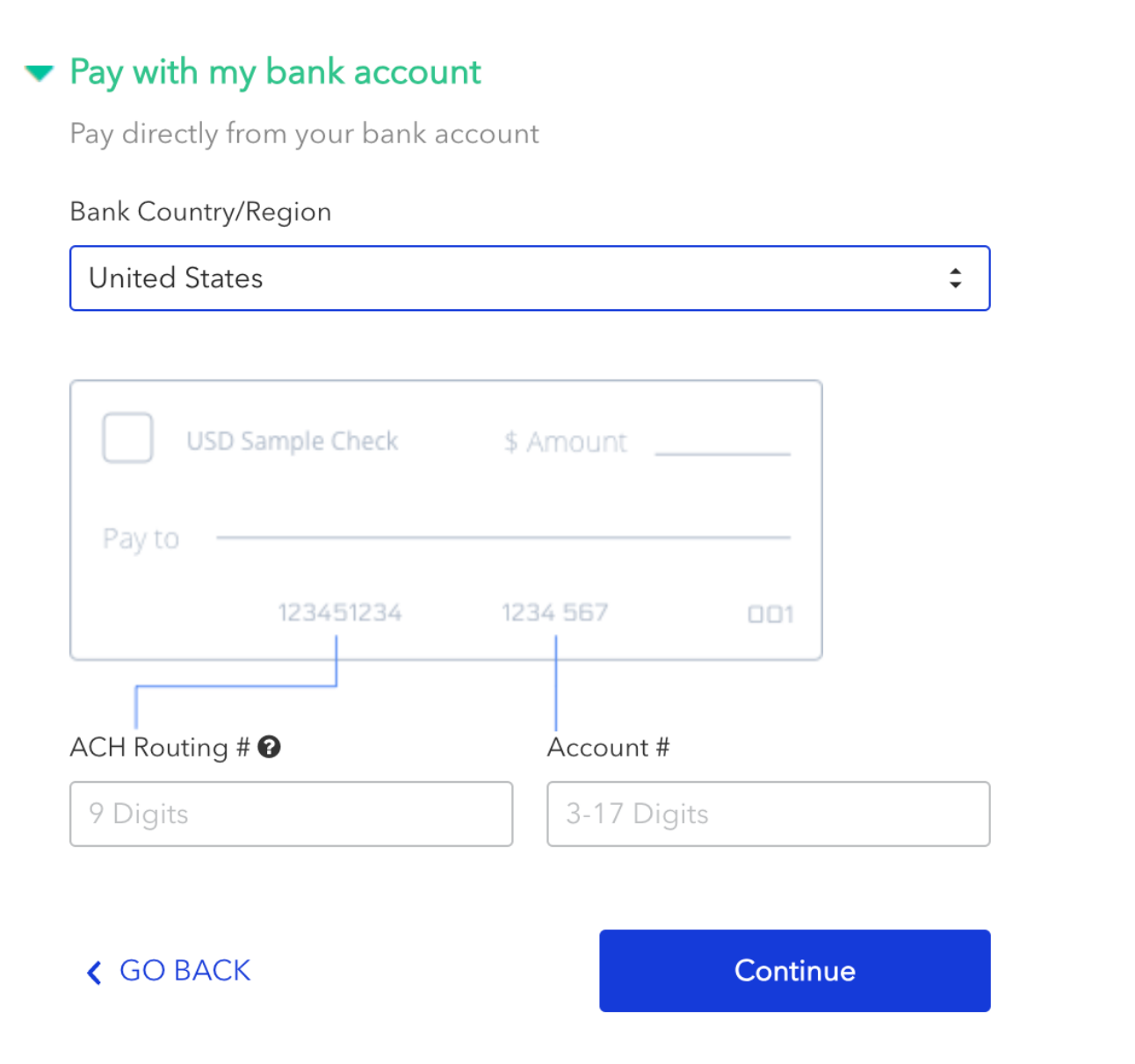Click the "USD Sample Check" title text

(x=293, y=441)
